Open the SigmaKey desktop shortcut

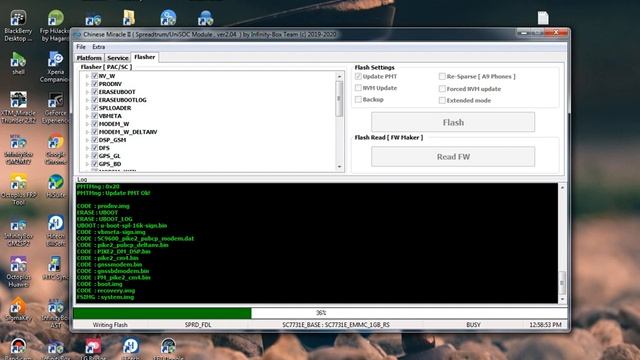[x=18, y=309]
